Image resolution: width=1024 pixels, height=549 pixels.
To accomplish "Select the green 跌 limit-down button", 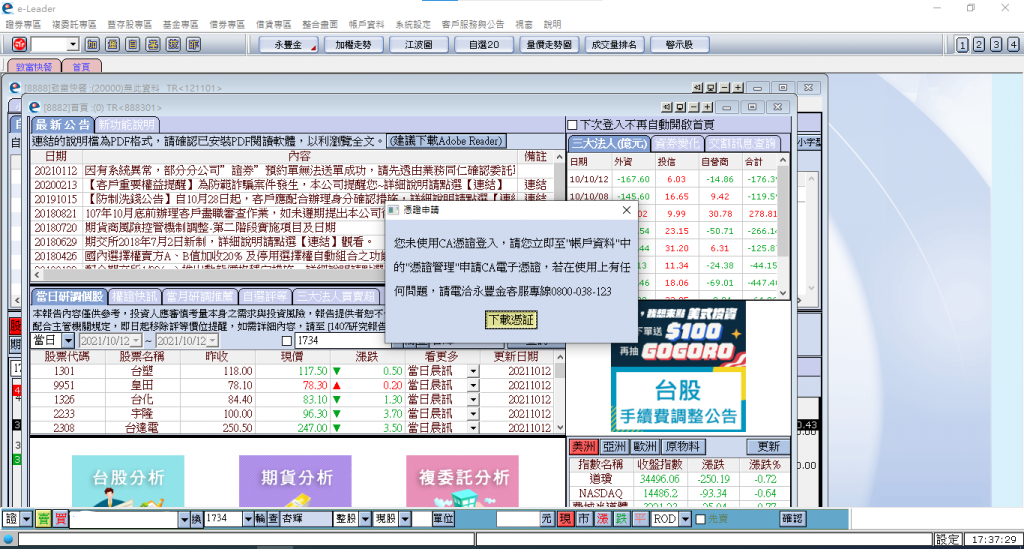I will 621,519.
